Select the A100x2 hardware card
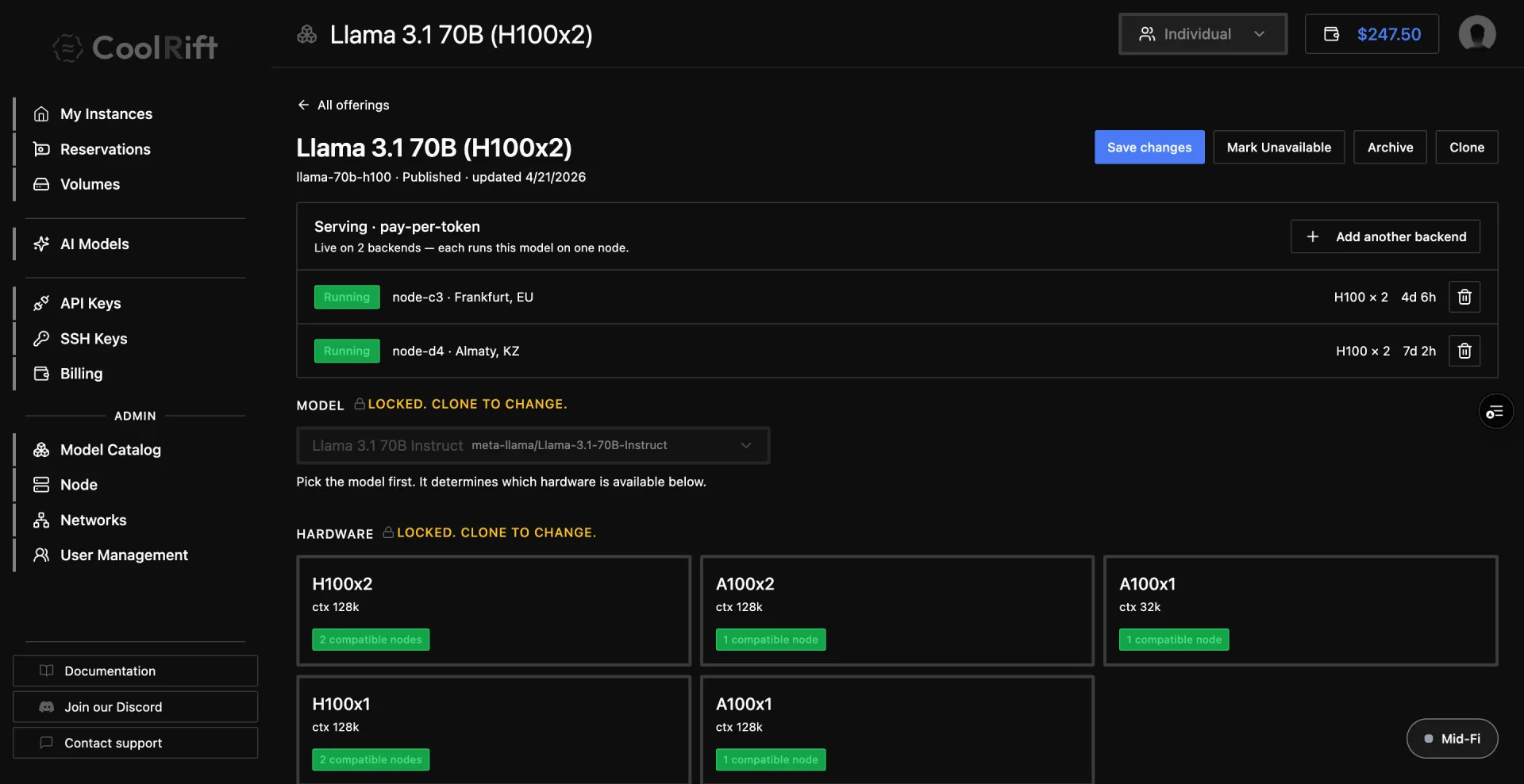This screenshot has width=1524, height=784. pyautogui.click(x=897, y=610)
